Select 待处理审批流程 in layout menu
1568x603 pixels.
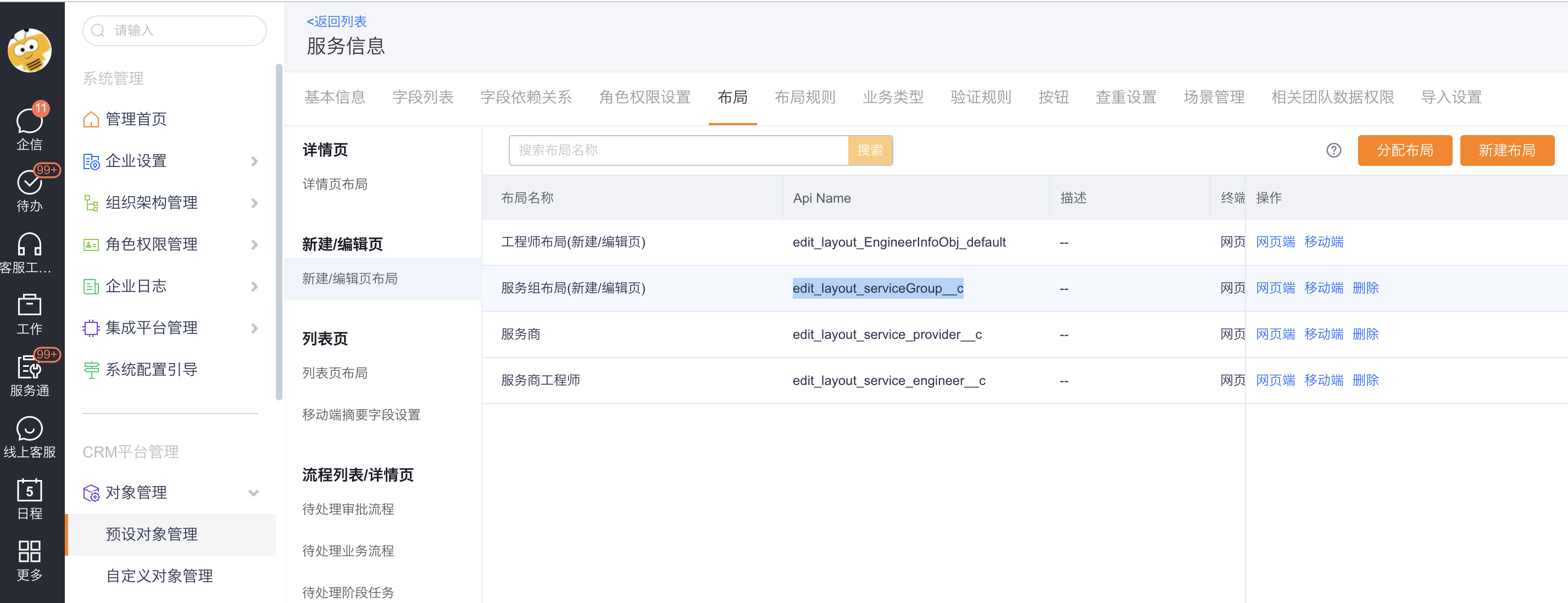[348, 509]
